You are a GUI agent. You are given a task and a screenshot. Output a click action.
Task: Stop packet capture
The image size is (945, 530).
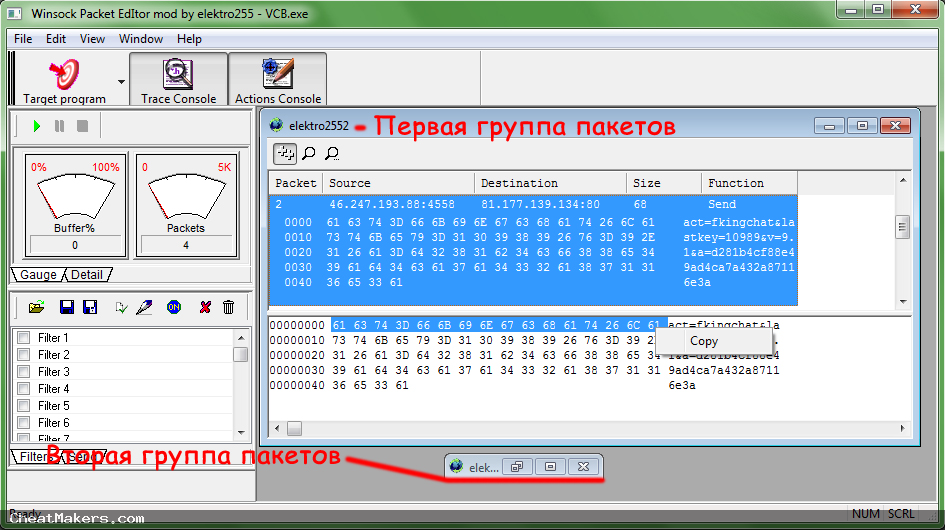click(x=83, y=126)
